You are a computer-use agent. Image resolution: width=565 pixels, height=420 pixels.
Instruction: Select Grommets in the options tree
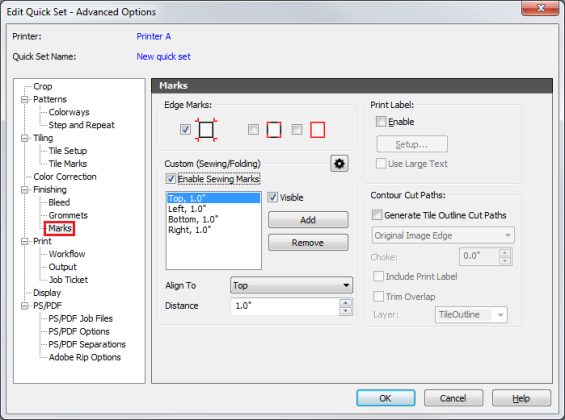(68, 215)
